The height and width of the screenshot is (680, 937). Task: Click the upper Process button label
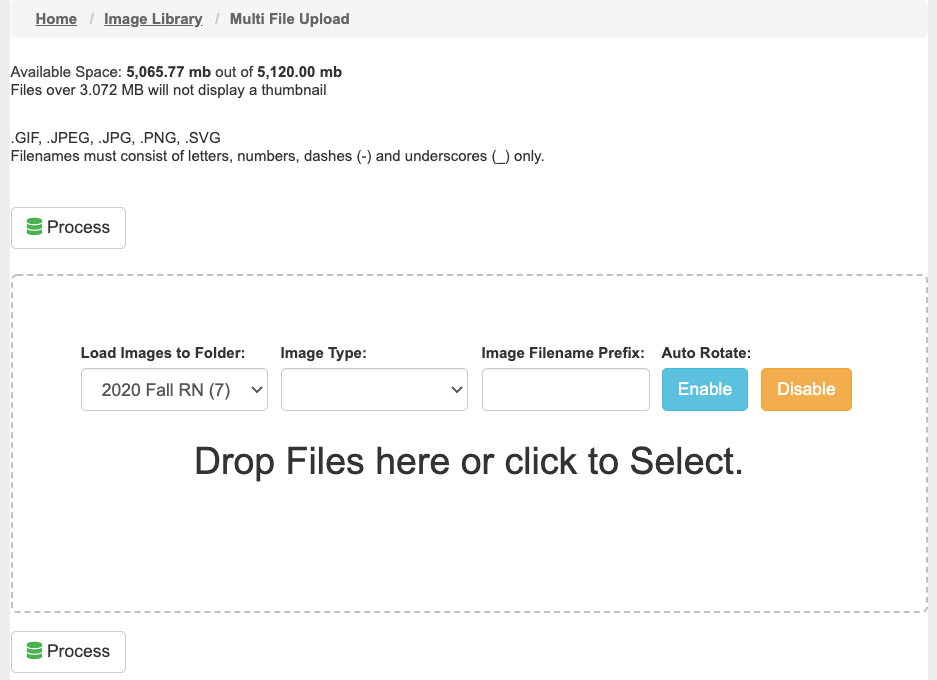pos(78,227)
